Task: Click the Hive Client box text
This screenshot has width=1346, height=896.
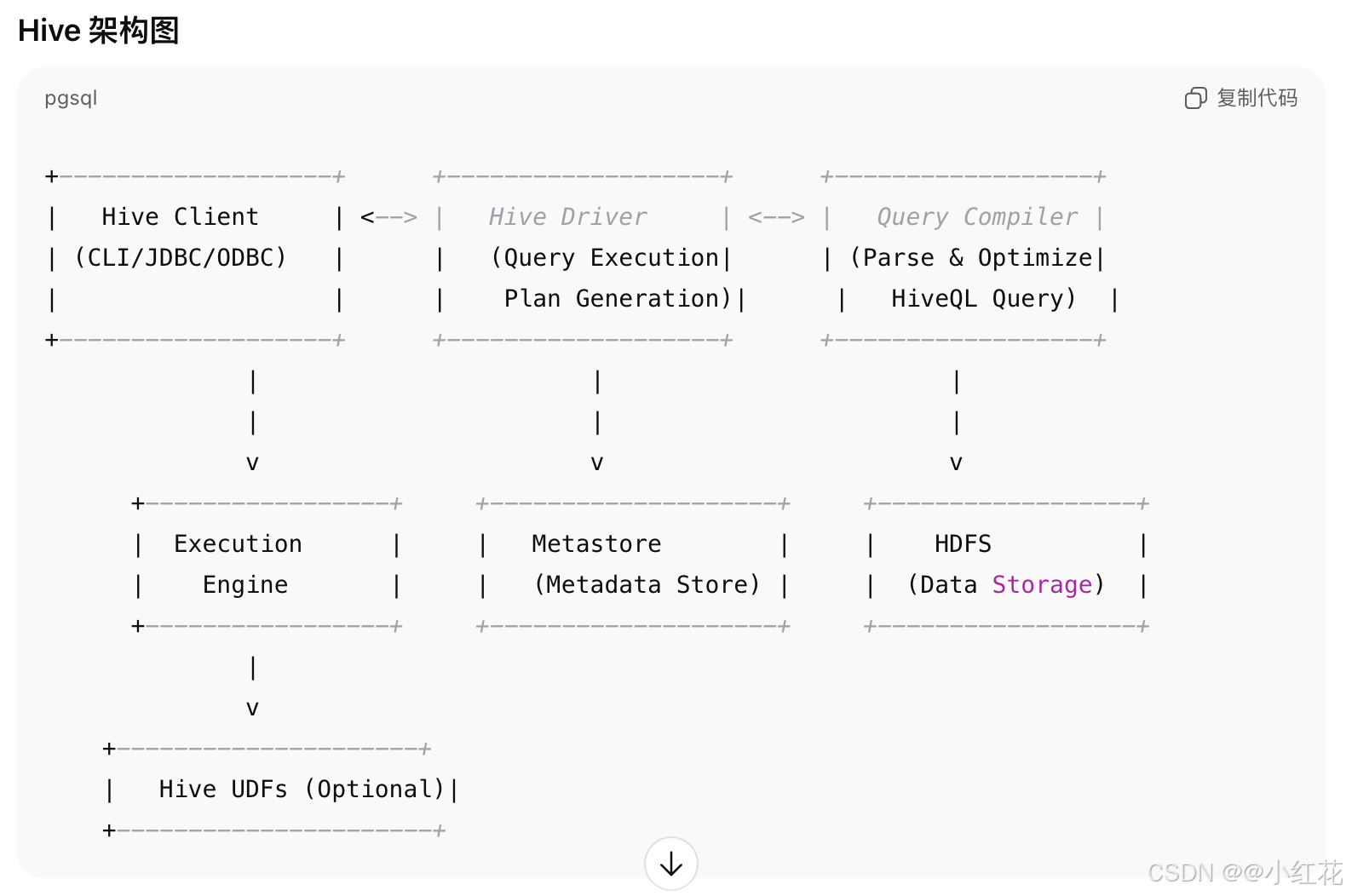Action: point(179,216)
